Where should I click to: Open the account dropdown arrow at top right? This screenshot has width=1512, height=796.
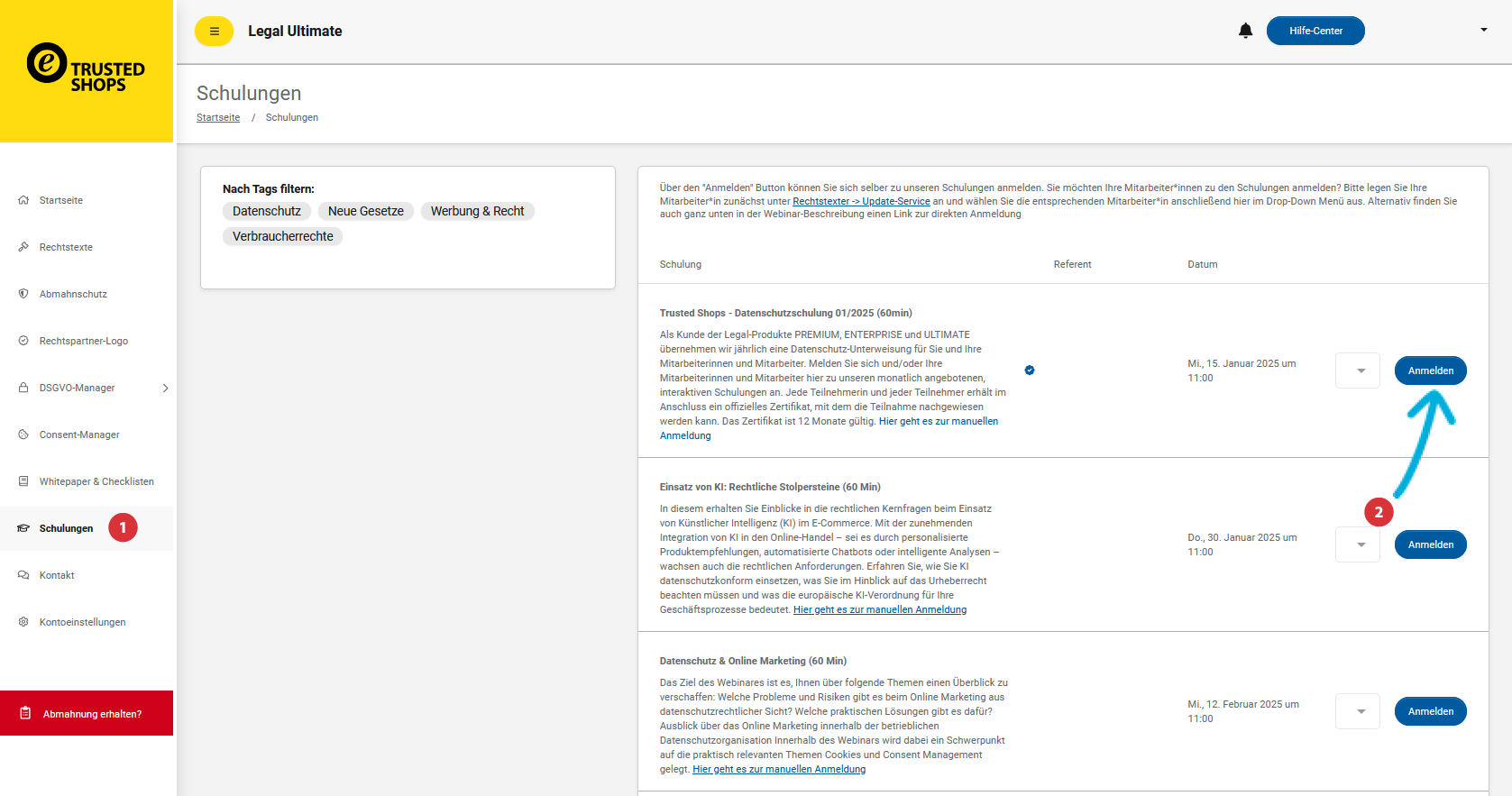[x=1484, y=31]
